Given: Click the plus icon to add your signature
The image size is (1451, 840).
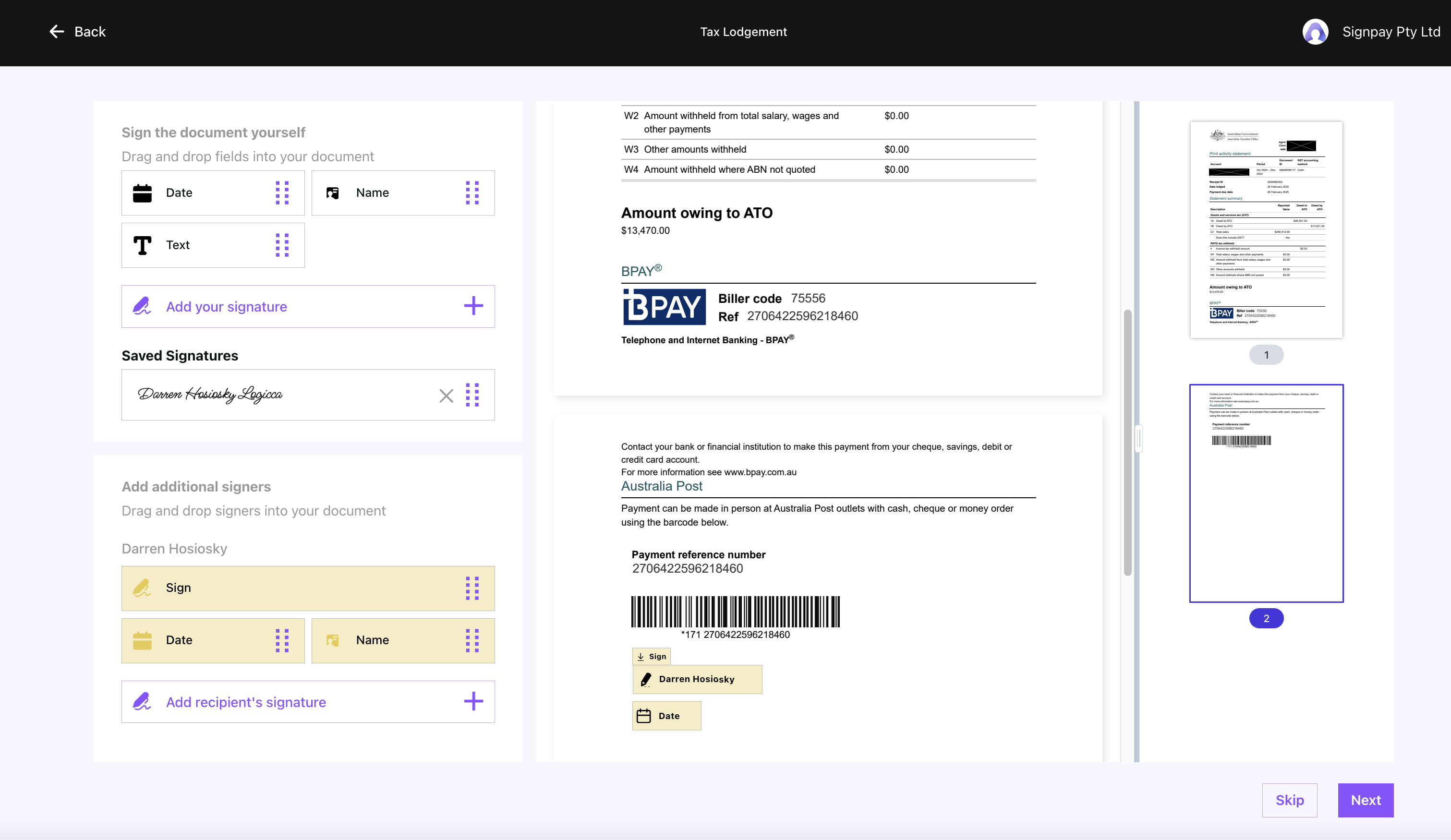Looking at the screenshot, I should (473, 306).
